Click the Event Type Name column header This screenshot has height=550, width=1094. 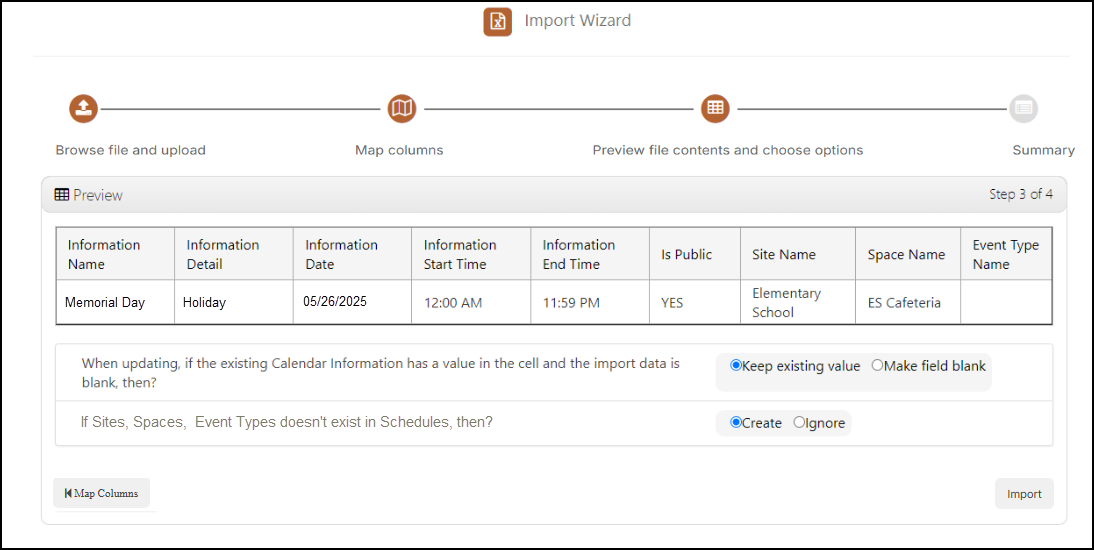1006,254
